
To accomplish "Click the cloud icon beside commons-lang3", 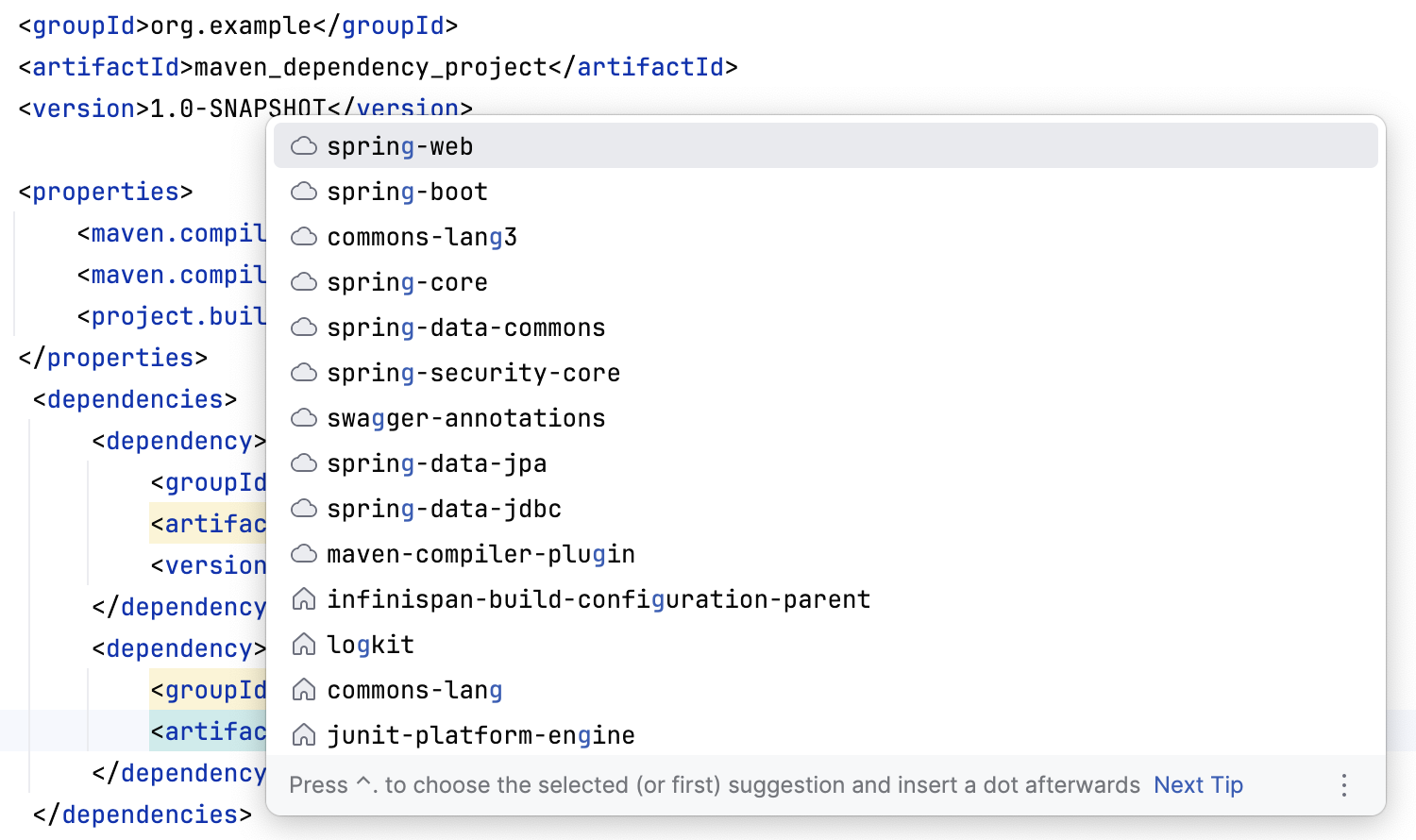I will point(304,237).
